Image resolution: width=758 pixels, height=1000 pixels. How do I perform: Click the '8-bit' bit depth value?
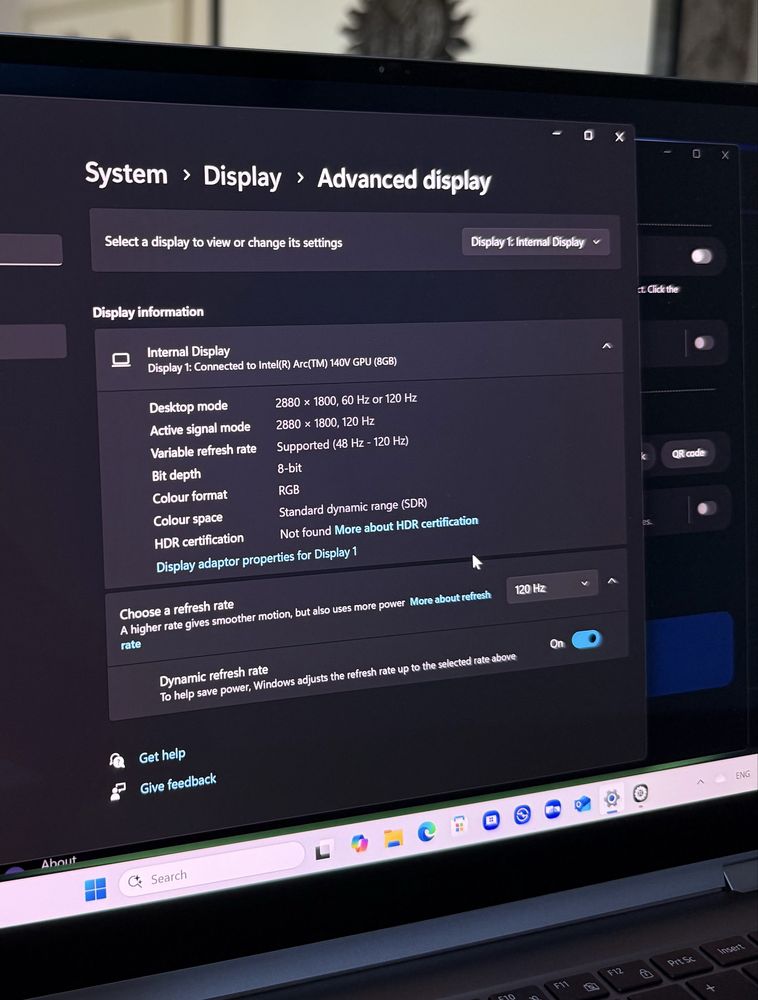289,468
